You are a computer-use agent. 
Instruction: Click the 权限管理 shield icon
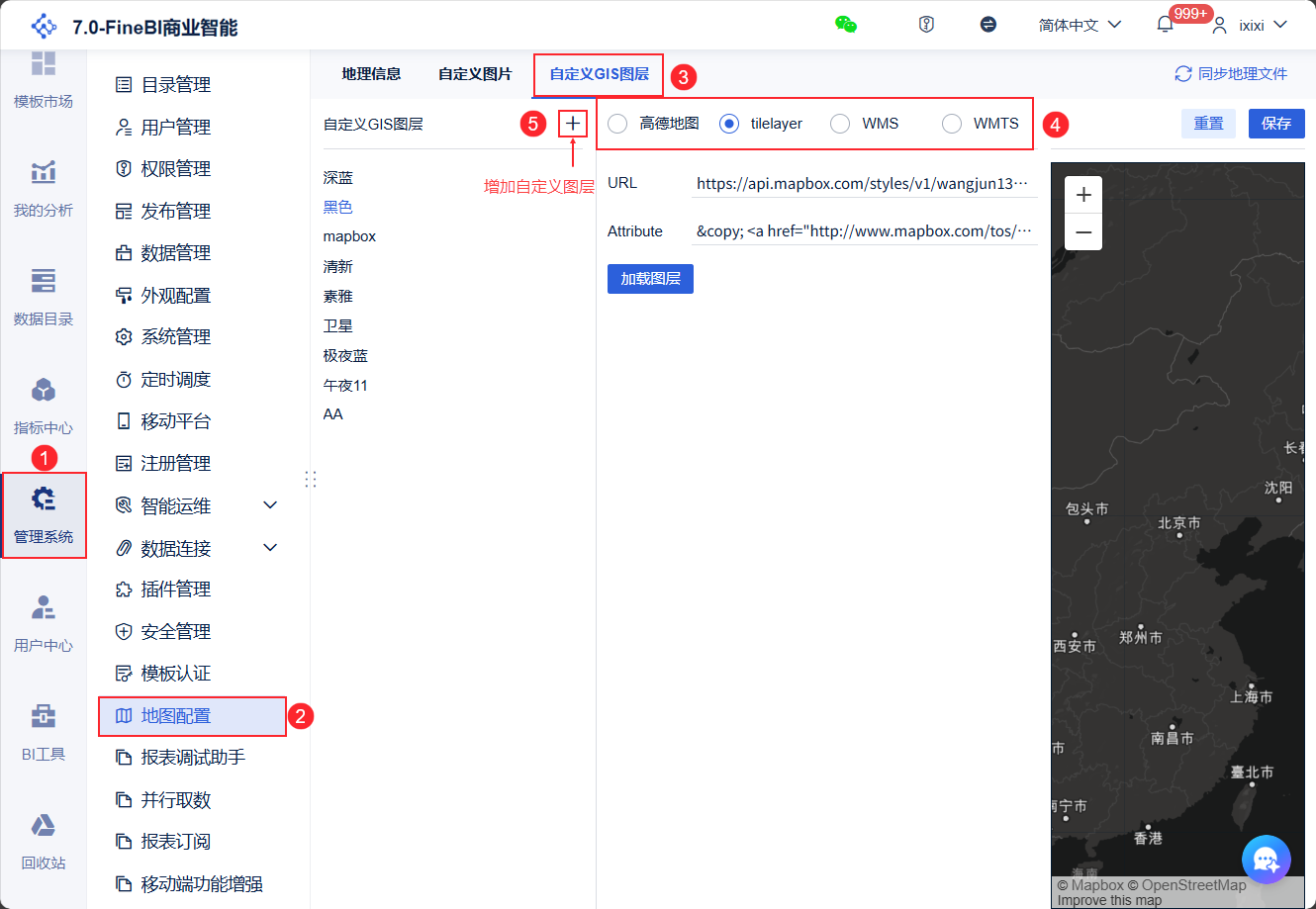pyautogui.click(x=124, y=169)
